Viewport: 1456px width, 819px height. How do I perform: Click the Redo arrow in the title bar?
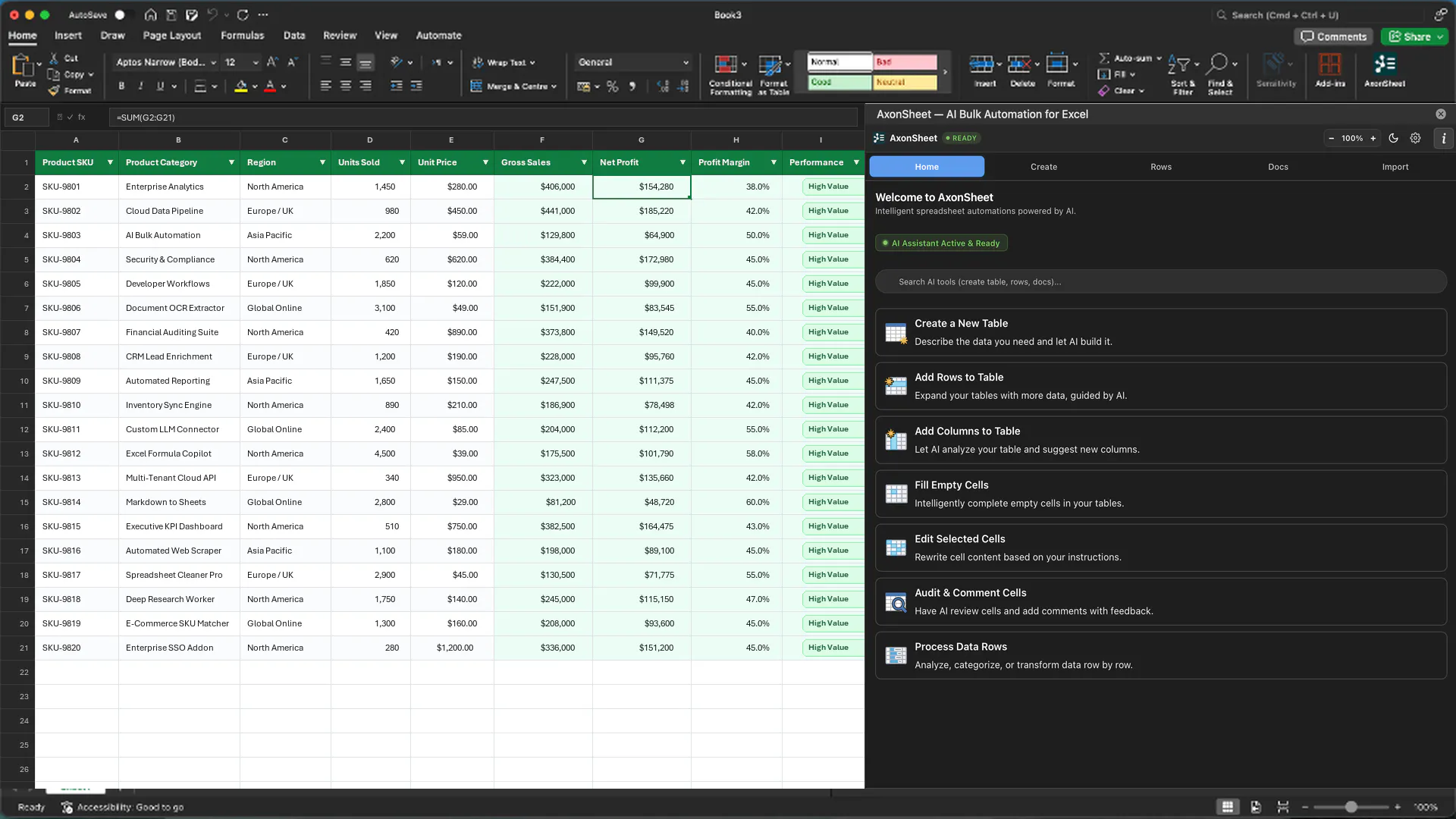(243, 15)
